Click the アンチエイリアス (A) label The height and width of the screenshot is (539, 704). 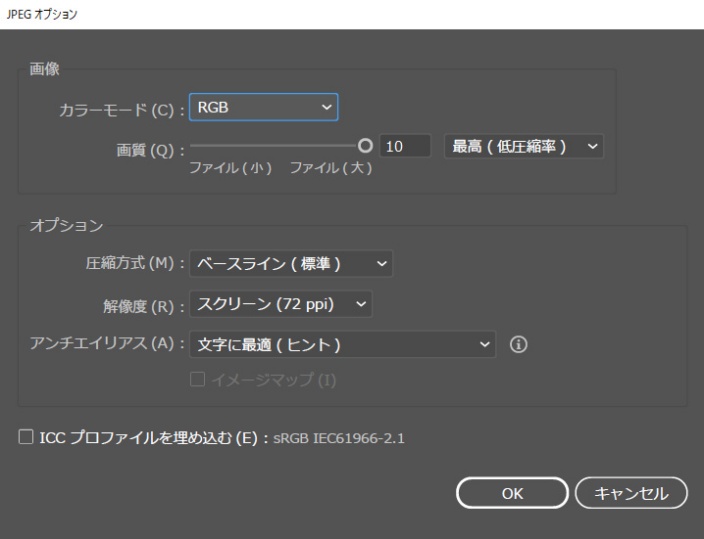click(x=107, y=344)
